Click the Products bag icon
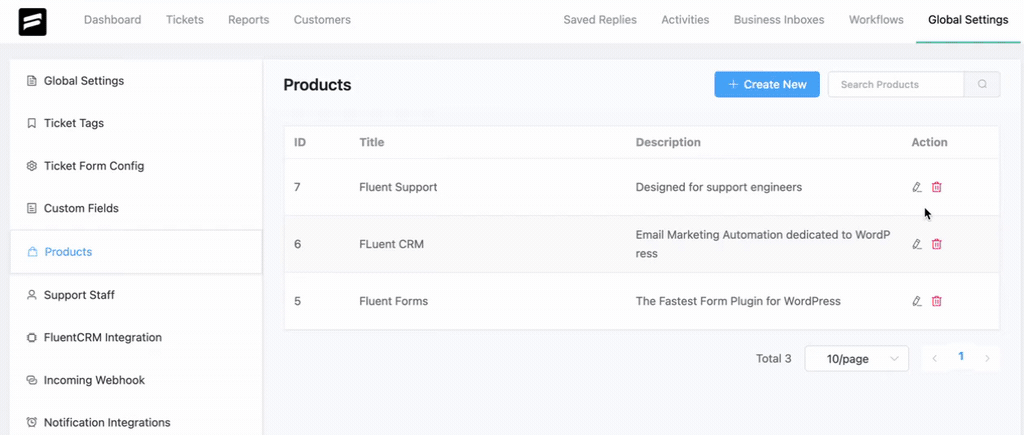This screenshot has width=1024, height=435. [x=32, y=252]
